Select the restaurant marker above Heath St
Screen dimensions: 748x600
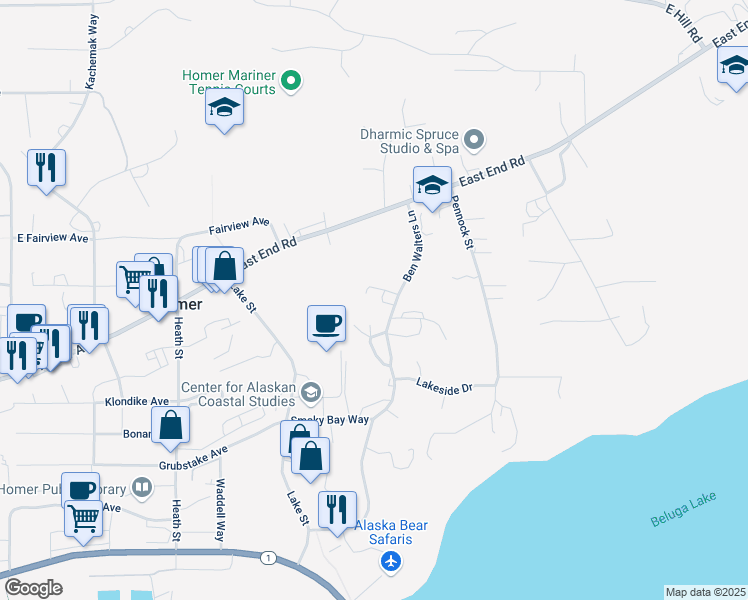tap(157, 292)
